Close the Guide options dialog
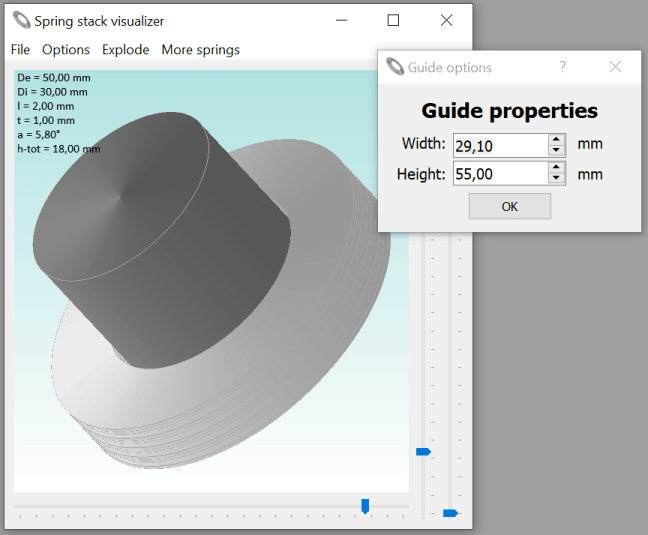The height and width of the screenshot is (535, 648). 615,67
